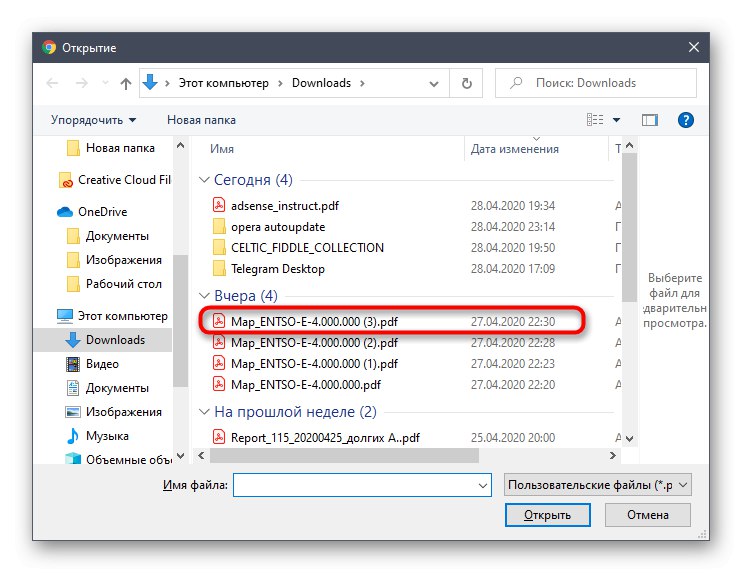
Task: Close the Открытие dialog
Action: (694, 47)
